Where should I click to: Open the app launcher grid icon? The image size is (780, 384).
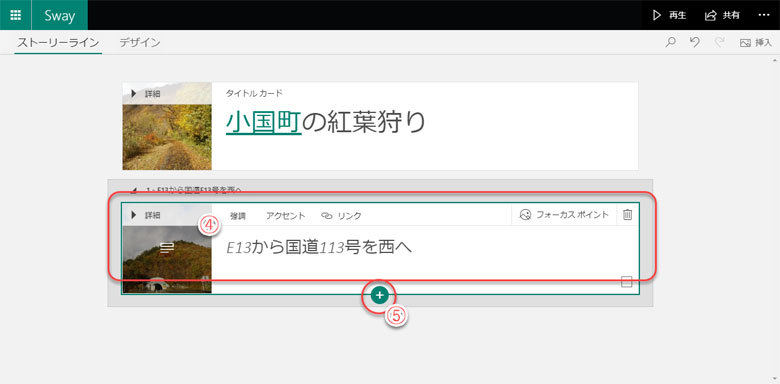(x=15, y=15)
